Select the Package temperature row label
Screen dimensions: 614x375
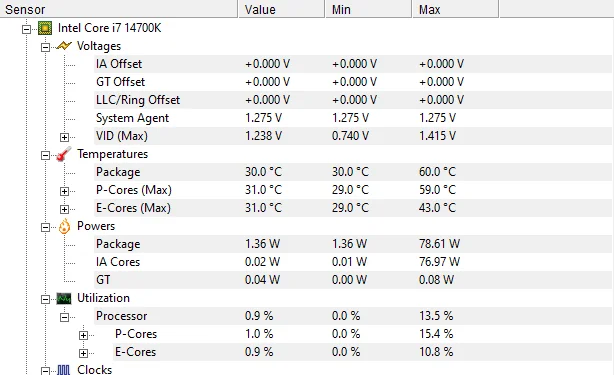118,172
